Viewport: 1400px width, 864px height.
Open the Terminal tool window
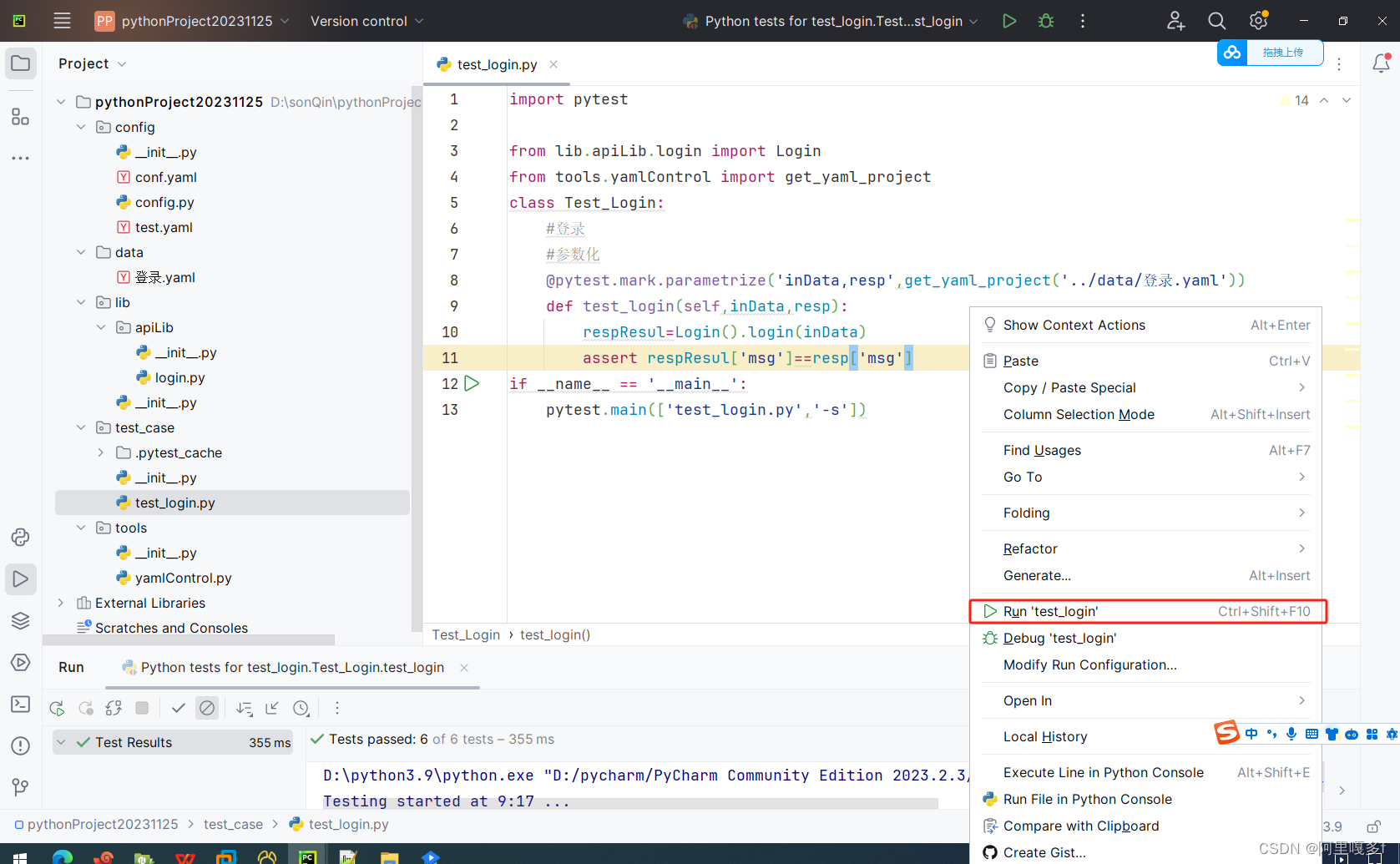[x=21, y=704]
